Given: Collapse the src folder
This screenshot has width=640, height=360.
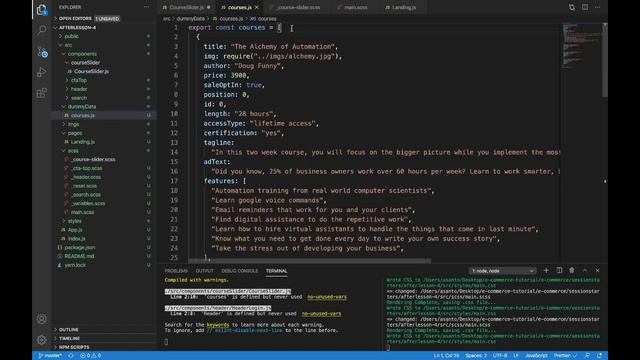Looking at the screenshot, I should 68,45.
